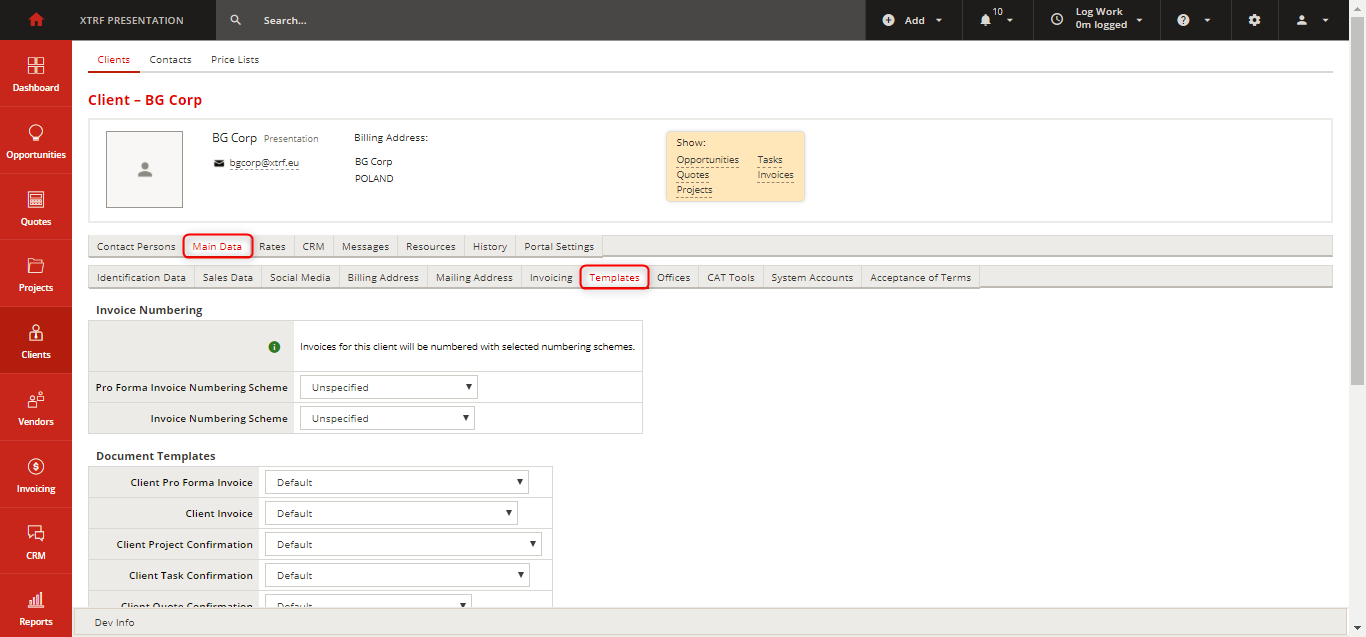Expand Pro Forma Invoice Numbering Scheme dropdown
1366x637 pixels.
click(389, 387)
